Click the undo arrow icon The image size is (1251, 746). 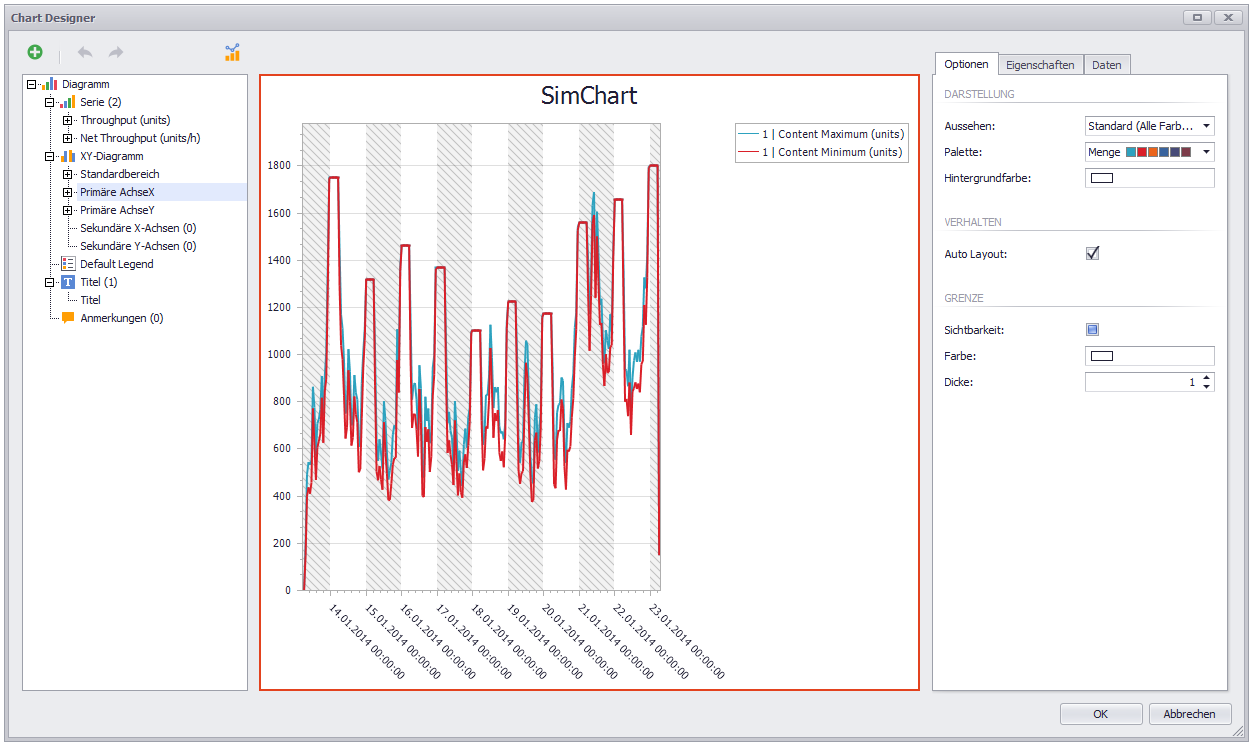[x=86, y=51]
